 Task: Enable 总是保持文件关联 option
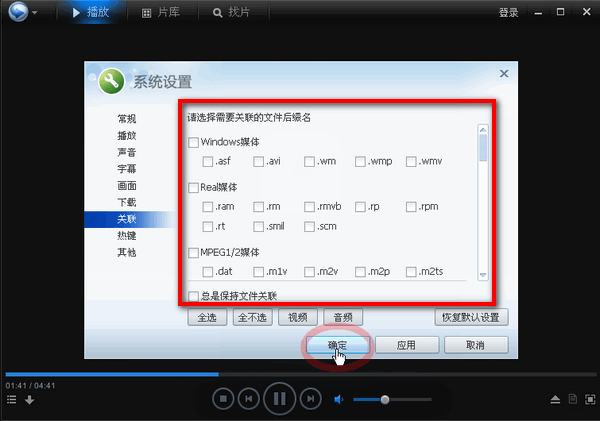pos(193,296)
